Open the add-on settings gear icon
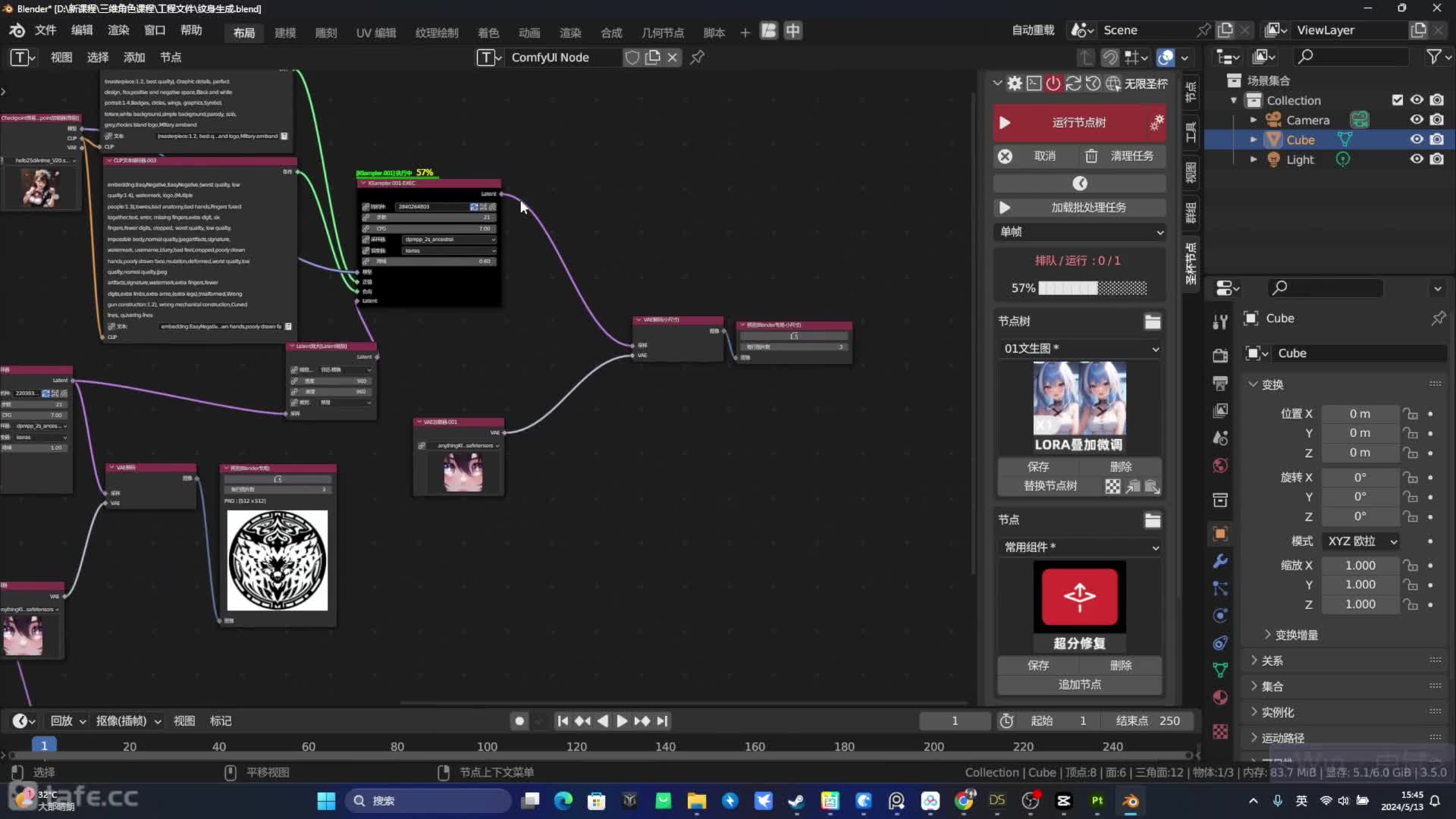 pos(1015,83)
